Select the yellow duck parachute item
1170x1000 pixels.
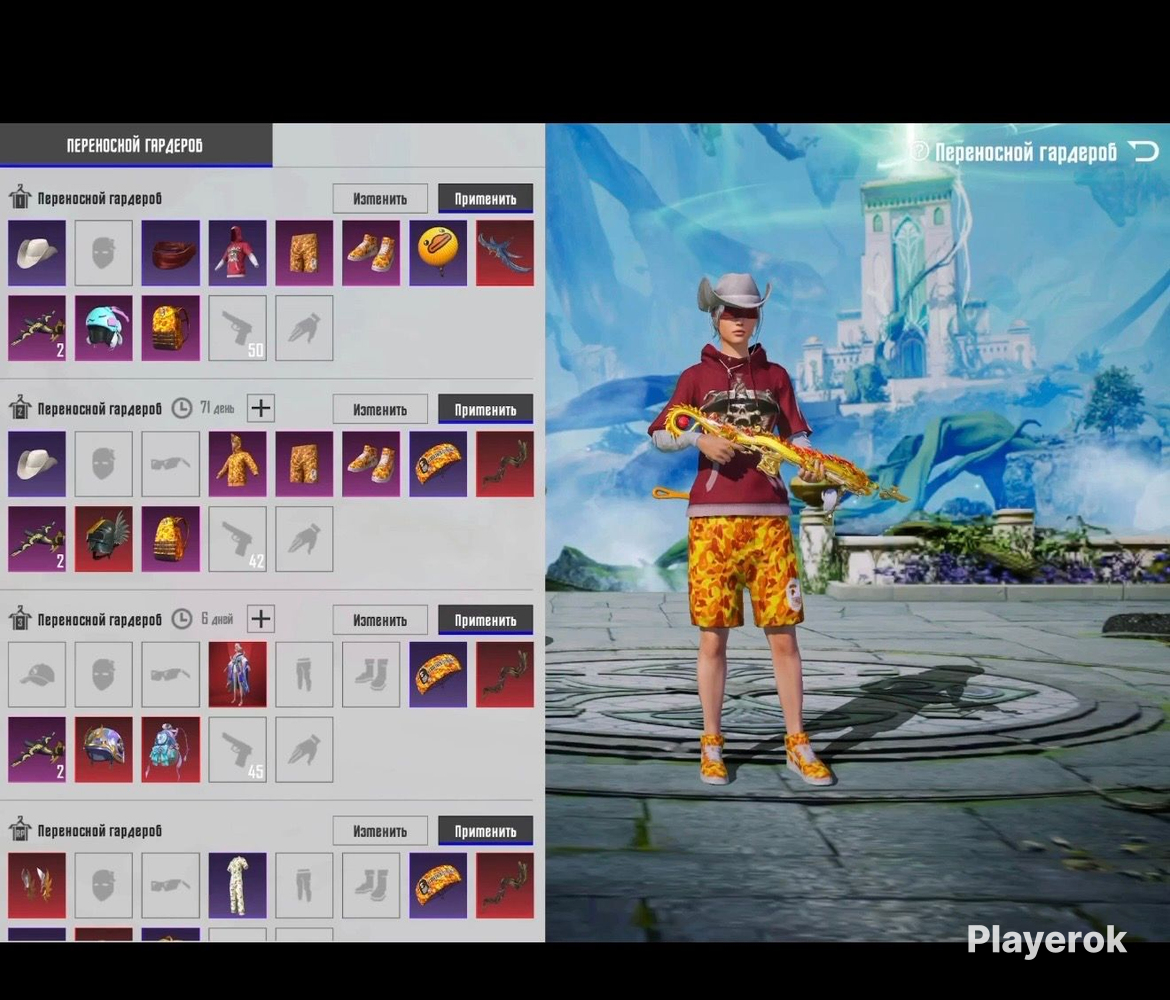438,253
